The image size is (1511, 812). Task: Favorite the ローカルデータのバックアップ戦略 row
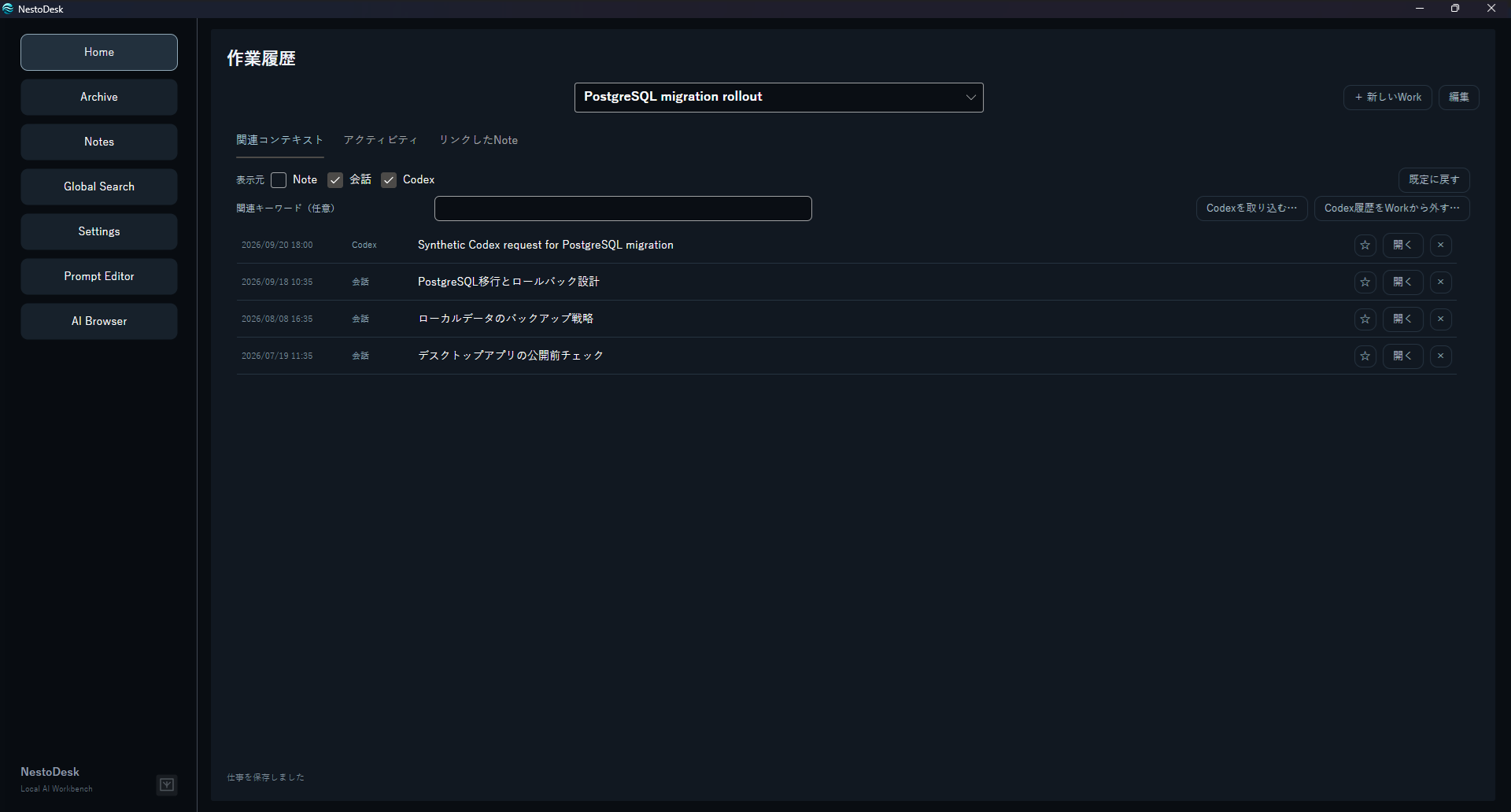click(x=1365, y=319)
